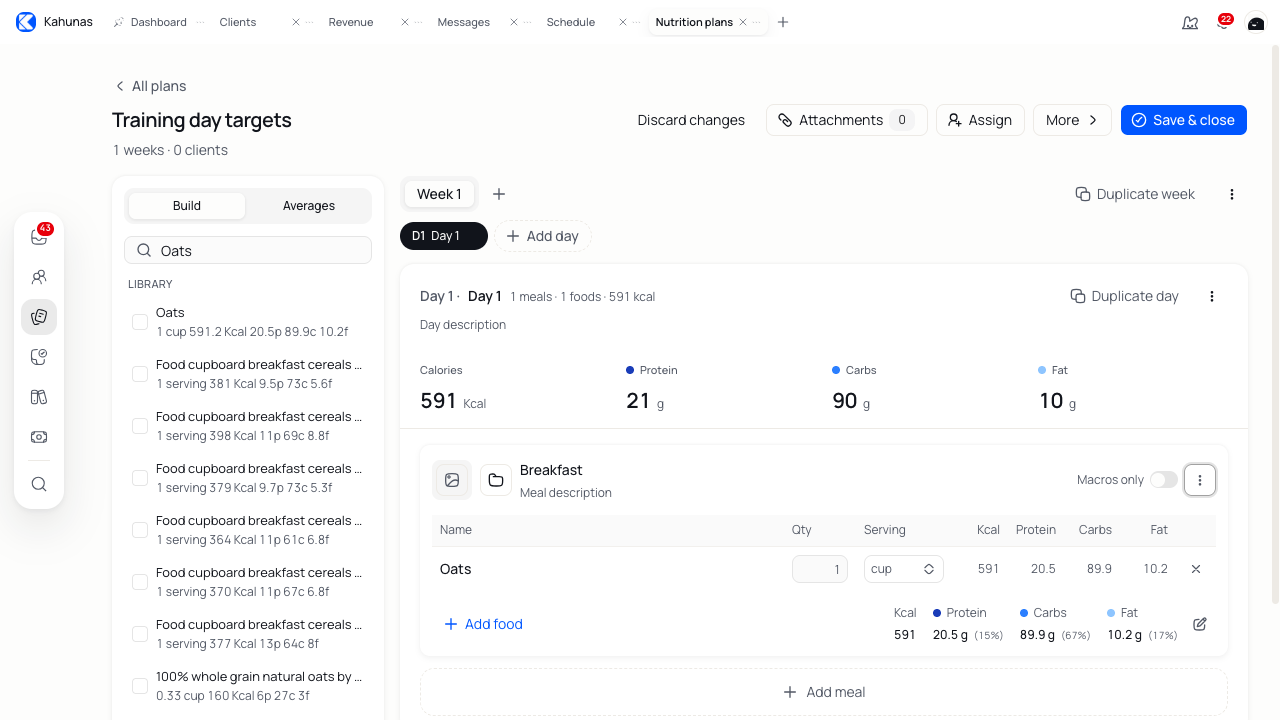Remove Oats row with the X icon
This screenshot has height=720, width=1280.
[1196, 569]
